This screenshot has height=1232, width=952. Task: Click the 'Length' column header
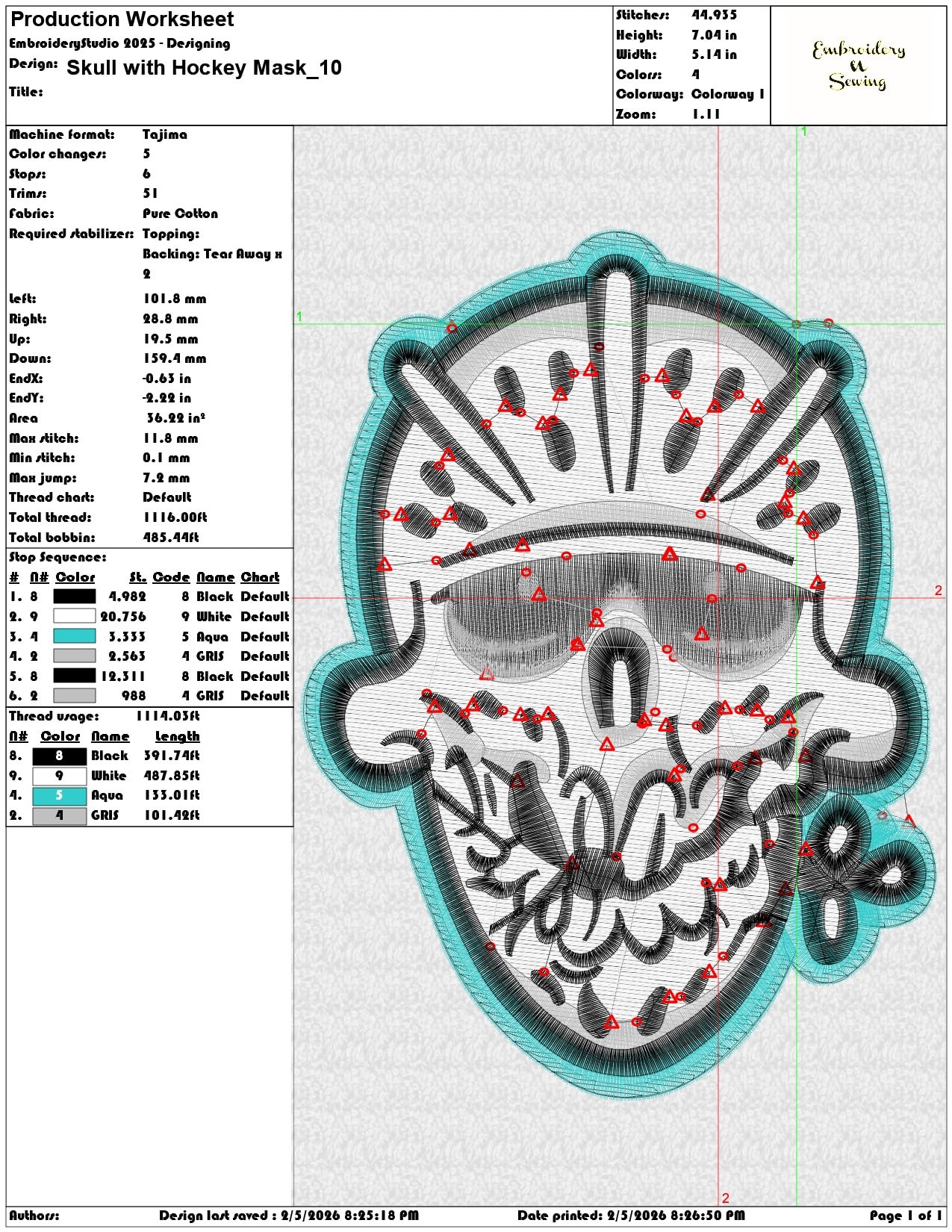178,736
